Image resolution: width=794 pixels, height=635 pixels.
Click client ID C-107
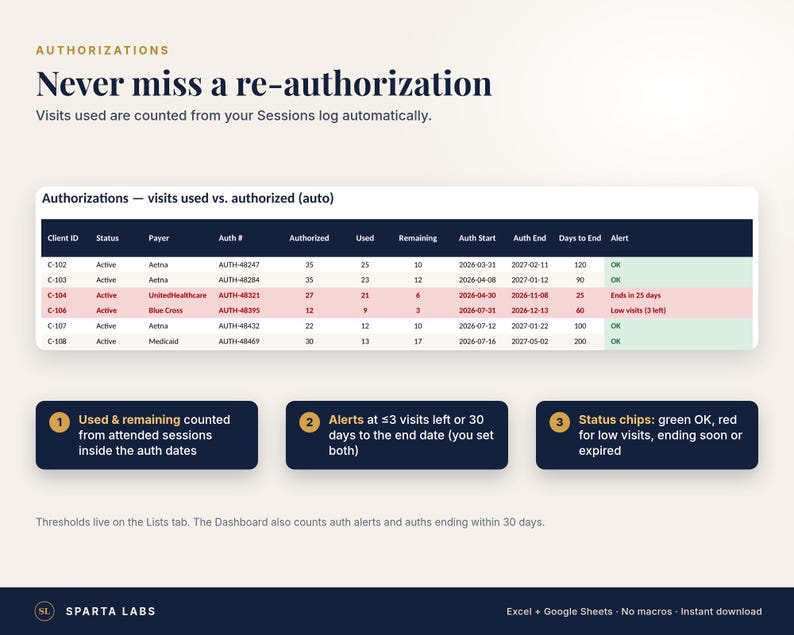[57, 326]
